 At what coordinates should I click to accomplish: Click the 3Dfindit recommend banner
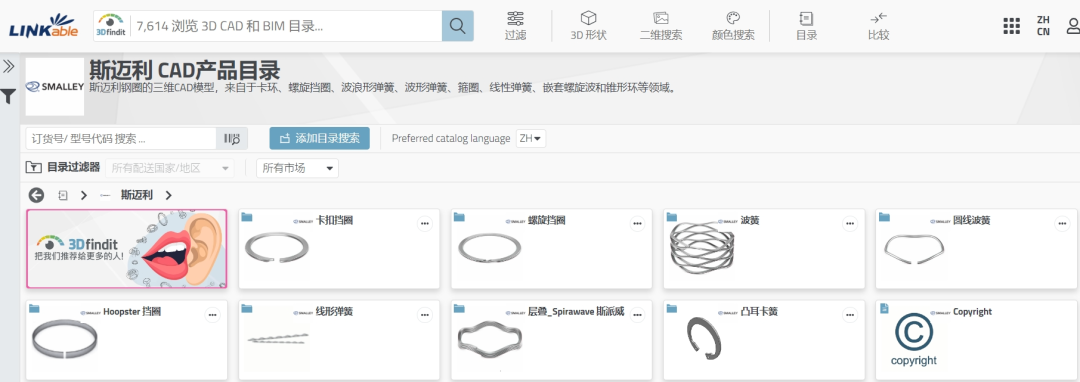pos(127,248)
